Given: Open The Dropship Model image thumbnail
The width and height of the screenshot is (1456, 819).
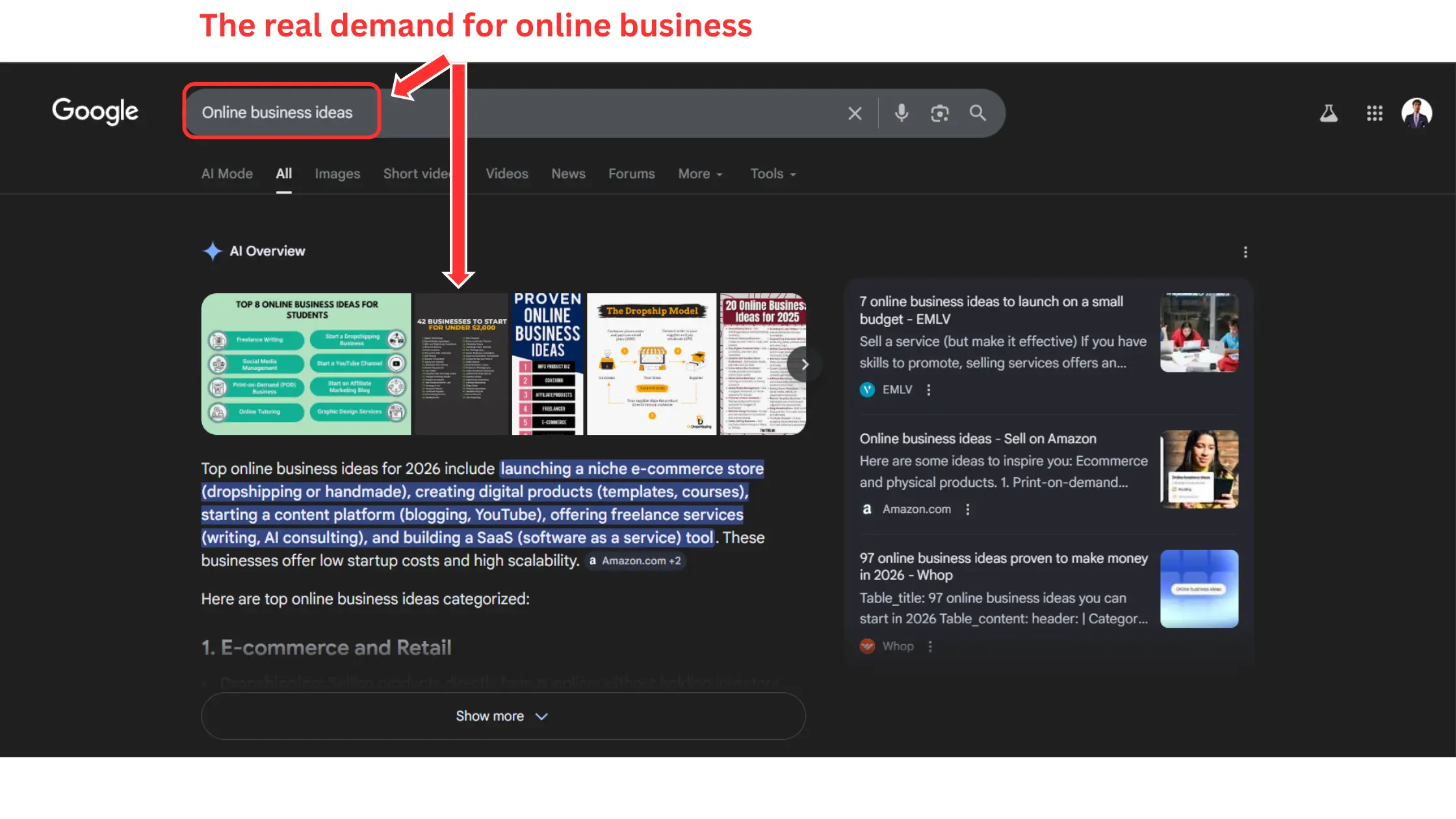Looking at the screenshot, I should (652, 364).
